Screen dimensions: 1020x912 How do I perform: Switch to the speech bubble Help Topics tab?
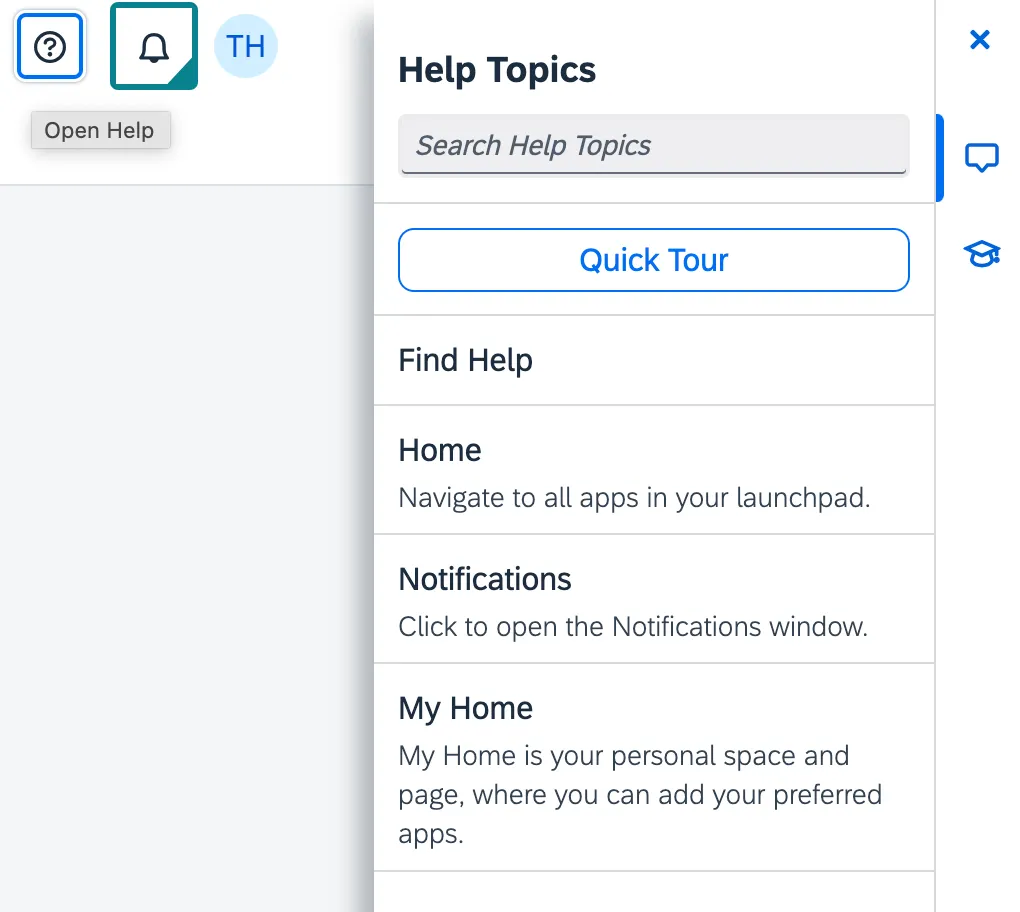click(x=980, y=158)
